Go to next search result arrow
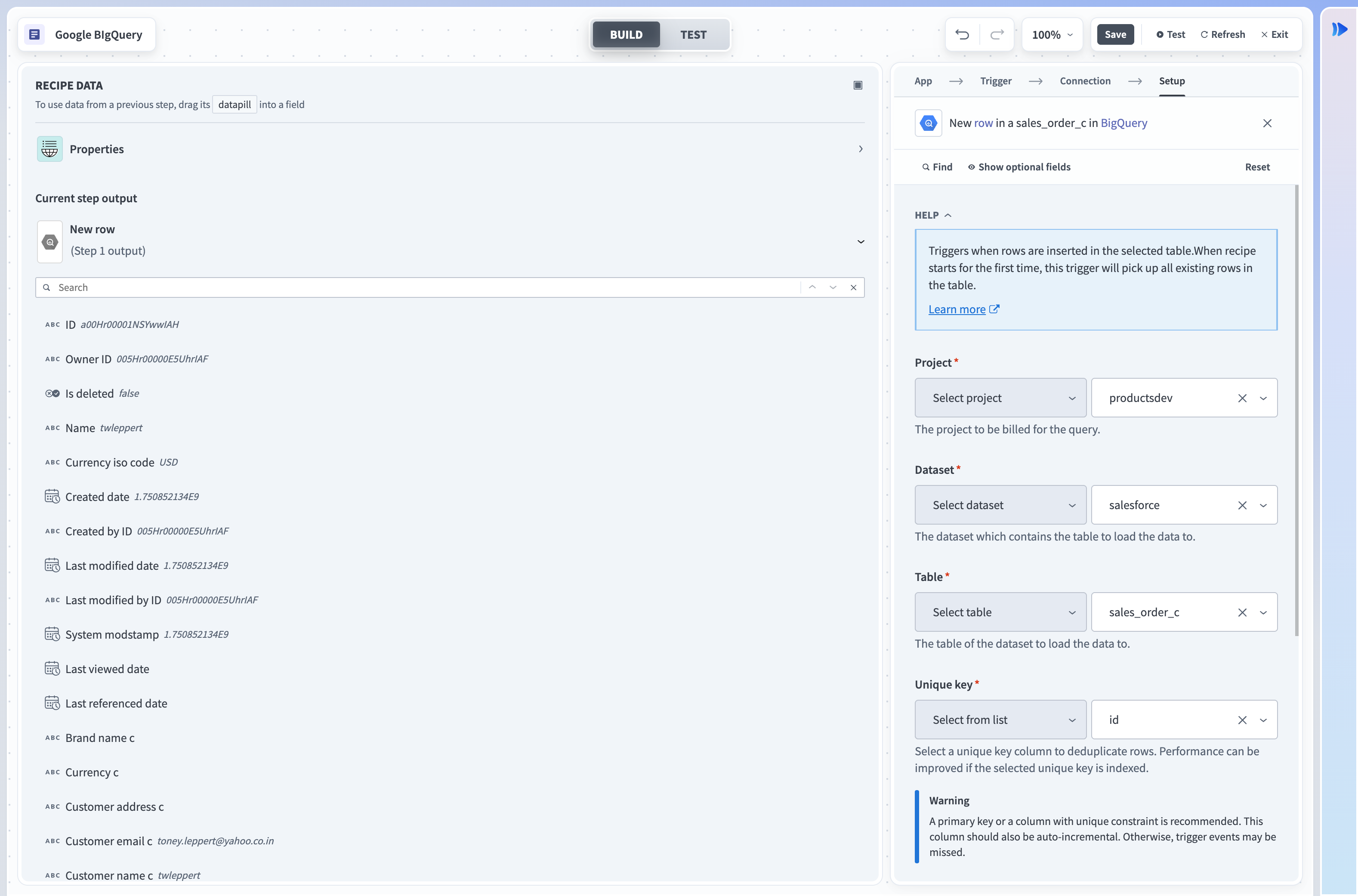Image resolution: width=1358 pixels, height=896 pixels. tap(833, 287)
